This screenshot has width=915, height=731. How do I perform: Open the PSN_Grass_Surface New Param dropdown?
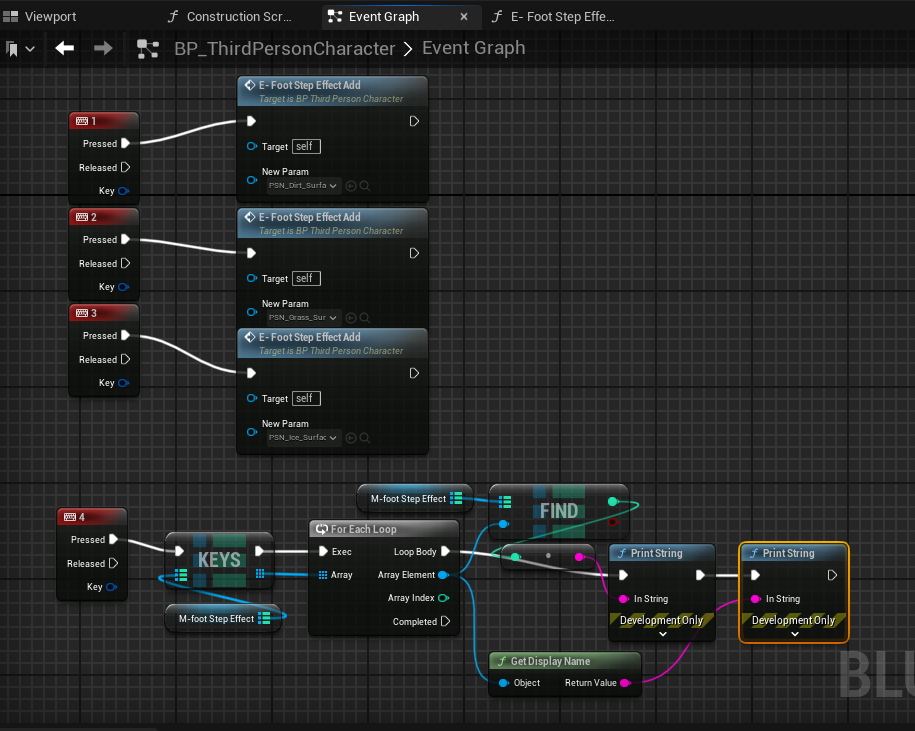pos(303,317)
